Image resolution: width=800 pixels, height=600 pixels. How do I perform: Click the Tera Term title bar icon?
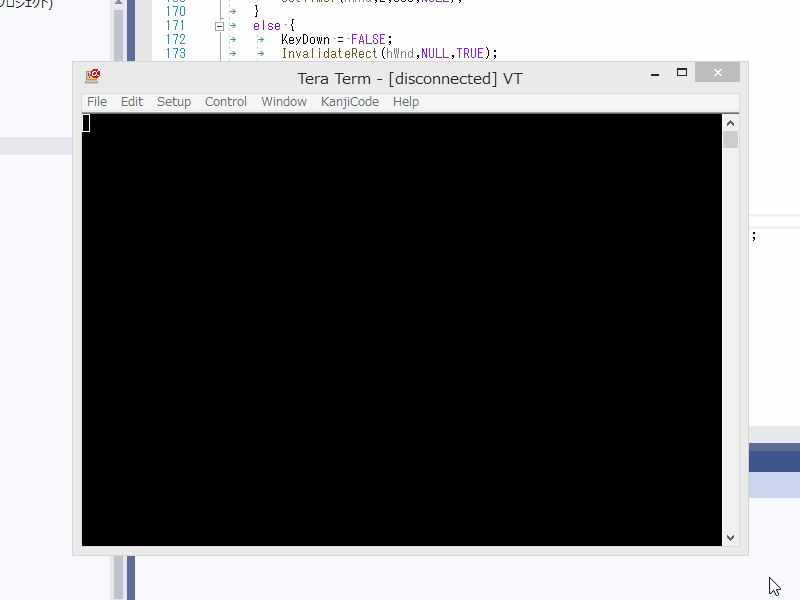pos(93,76)
